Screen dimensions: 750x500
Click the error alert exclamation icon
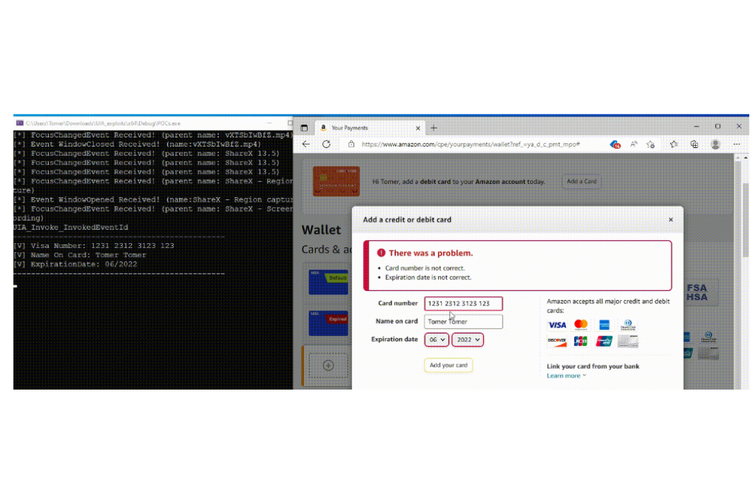tap(381, 253)
